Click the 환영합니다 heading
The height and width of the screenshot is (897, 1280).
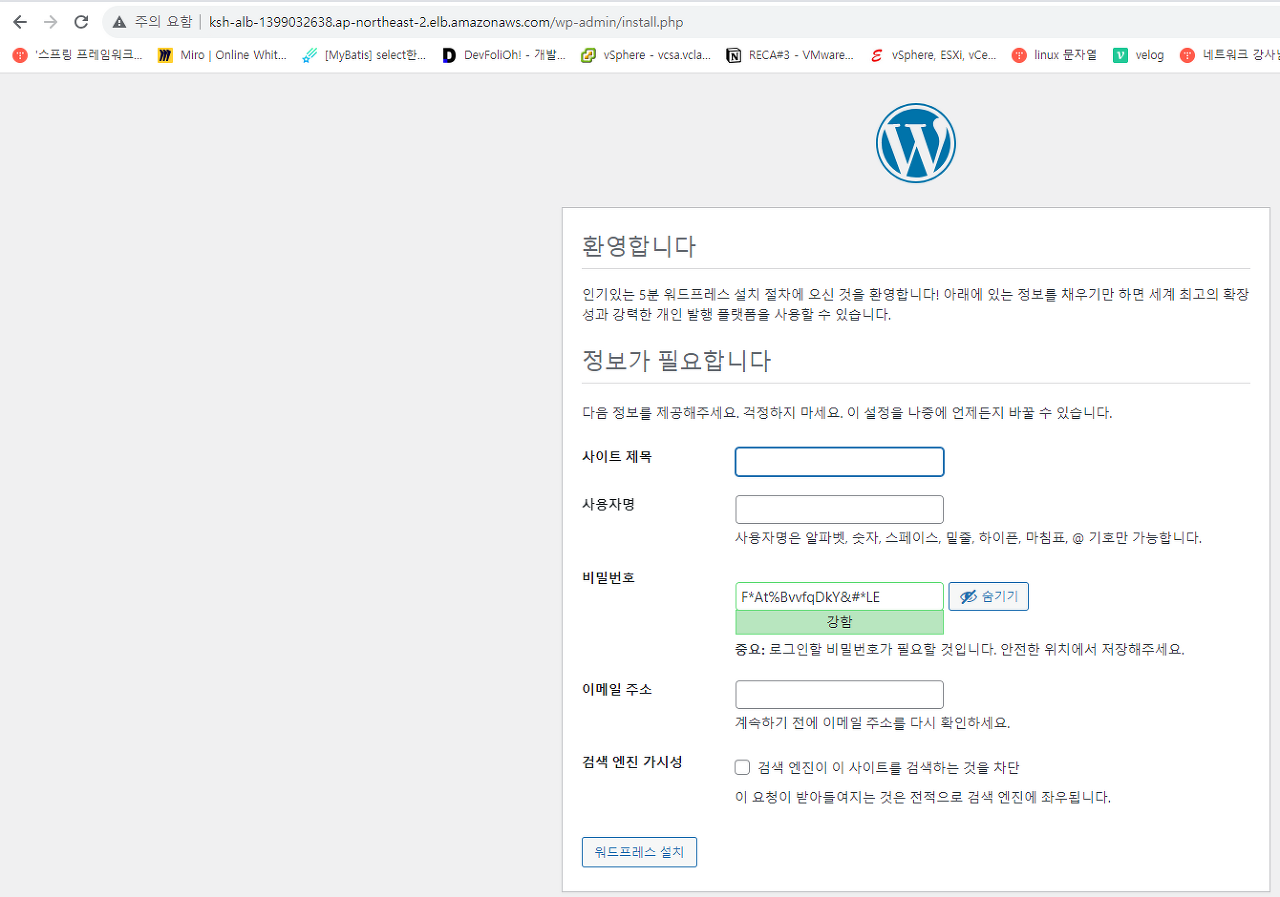(639, 246)
